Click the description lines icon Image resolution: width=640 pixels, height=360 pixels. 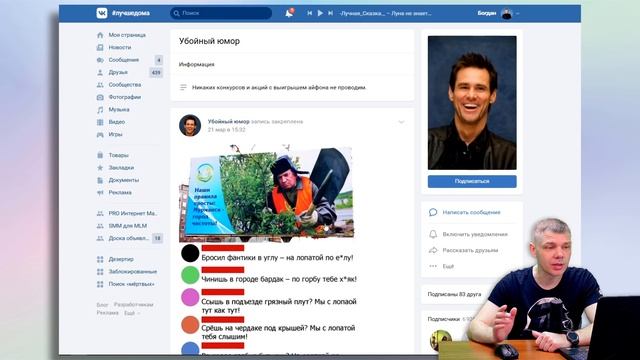click(x=183, y=87)
